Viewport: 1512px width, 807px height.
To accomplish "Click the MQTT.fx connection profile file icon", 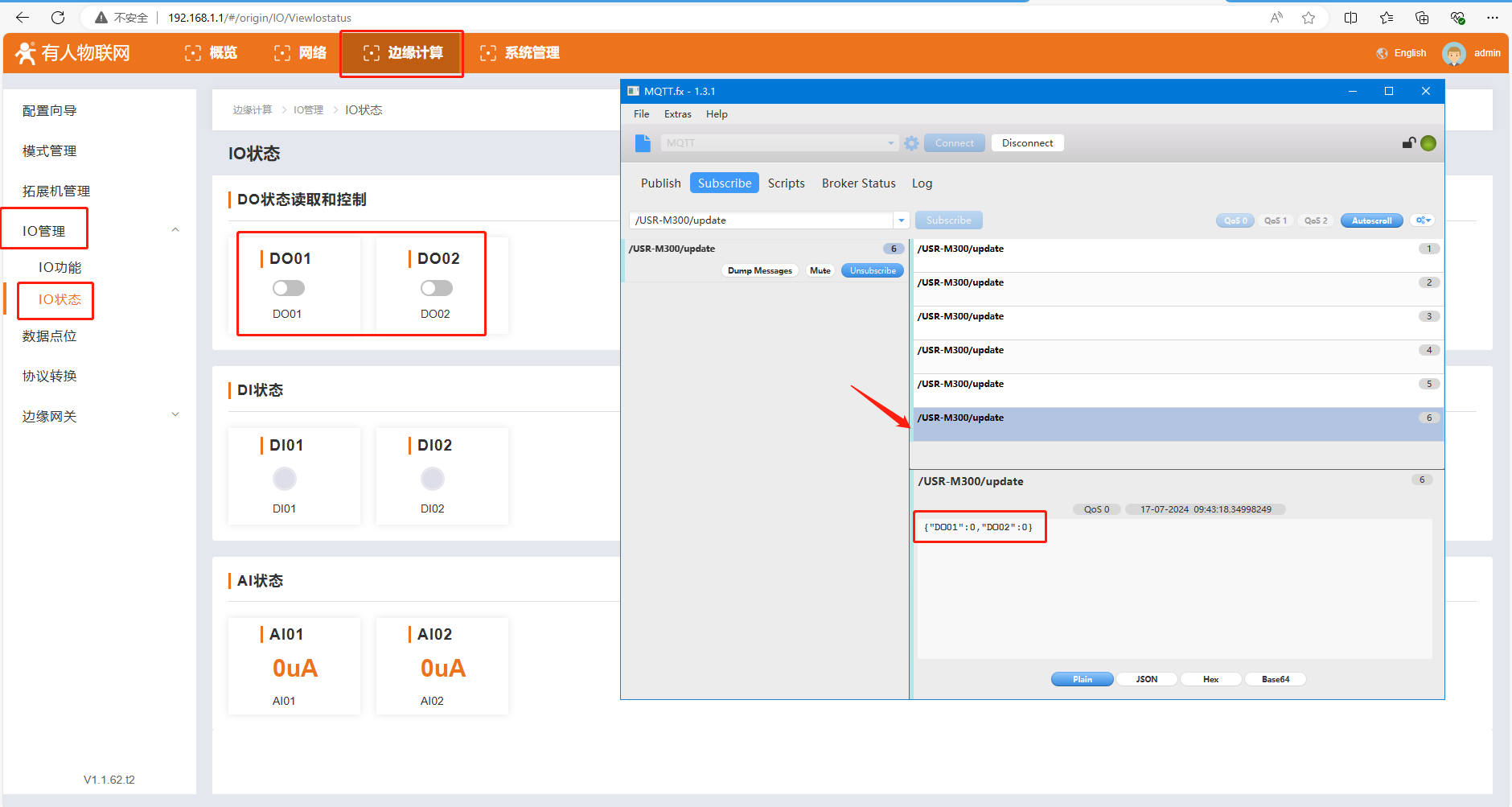I will [643, 143].
